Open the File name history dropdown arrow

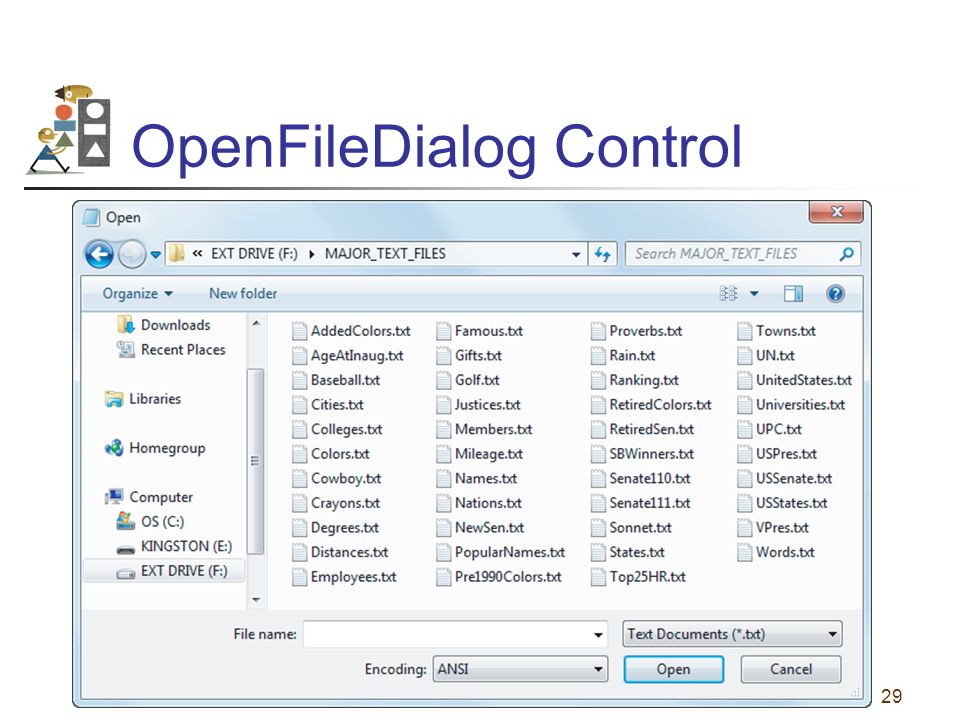point(598,635)
